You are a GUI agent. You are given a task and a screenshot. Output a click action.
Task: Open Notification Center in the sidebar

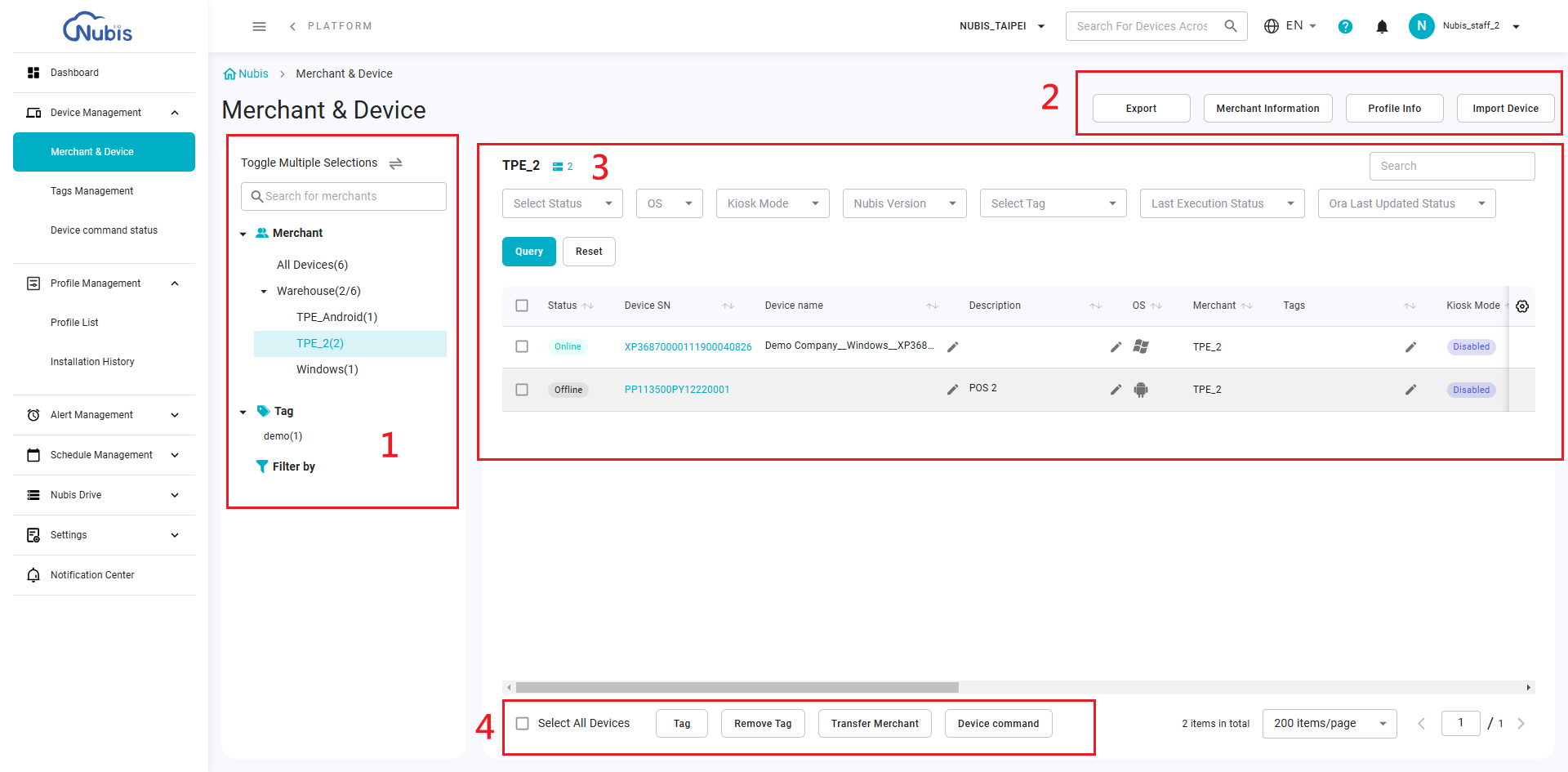[x=104, y=575]
